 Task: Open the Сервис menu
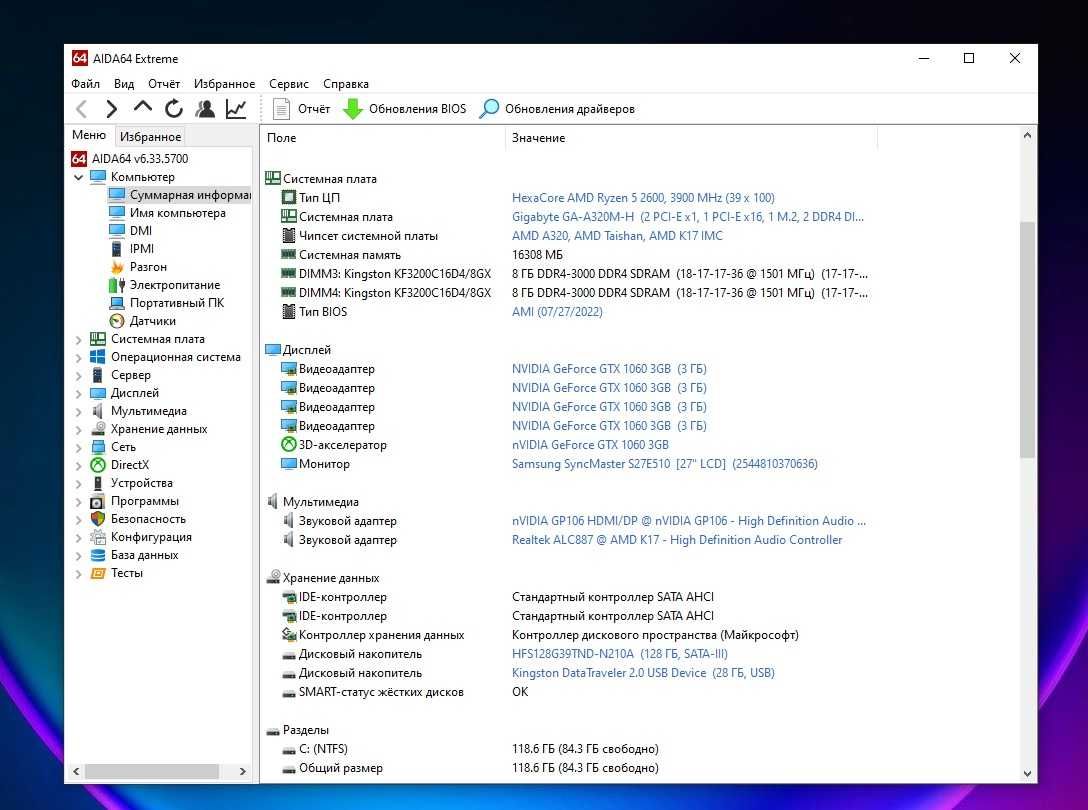click(x=289, y=83)
